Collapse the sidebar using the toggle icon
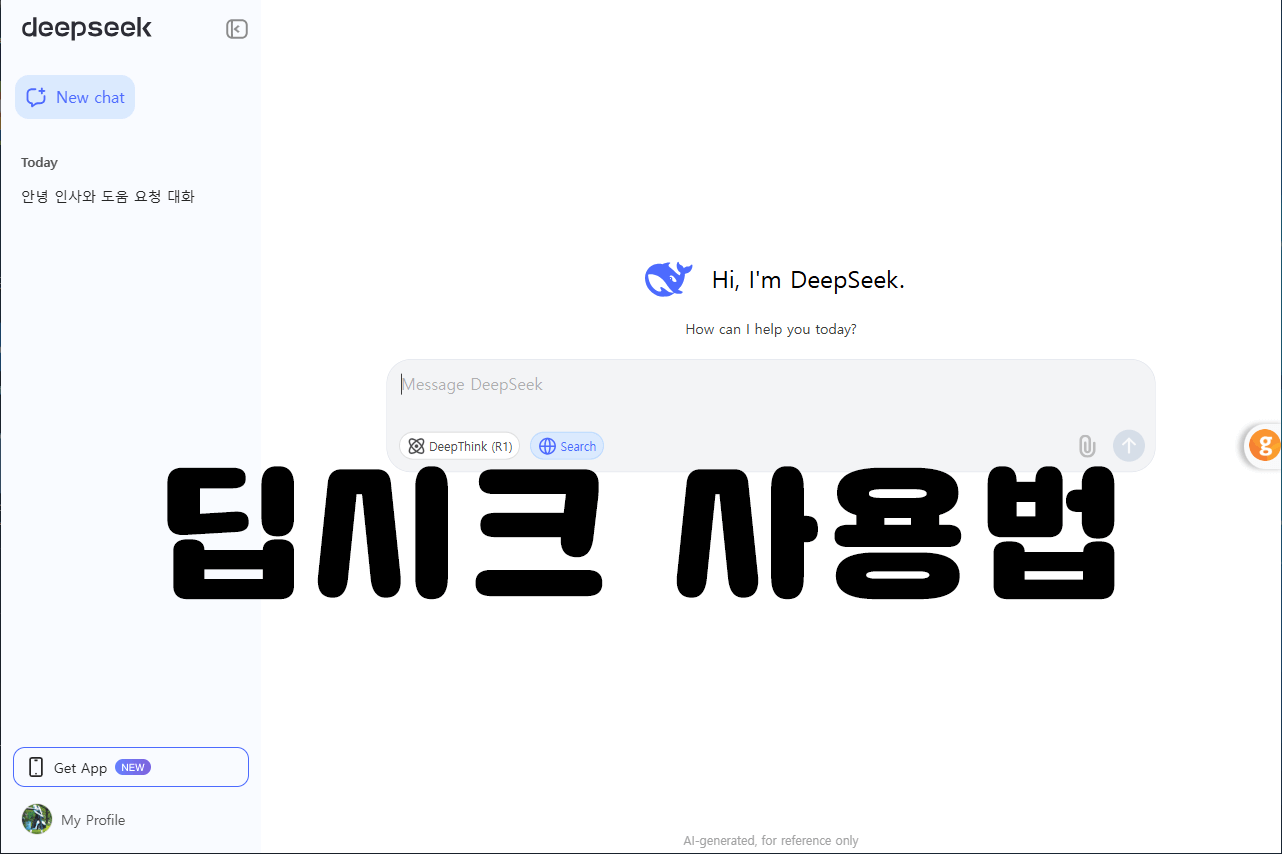The width and height of the screenshot is (1282, 854). point(237,29)
